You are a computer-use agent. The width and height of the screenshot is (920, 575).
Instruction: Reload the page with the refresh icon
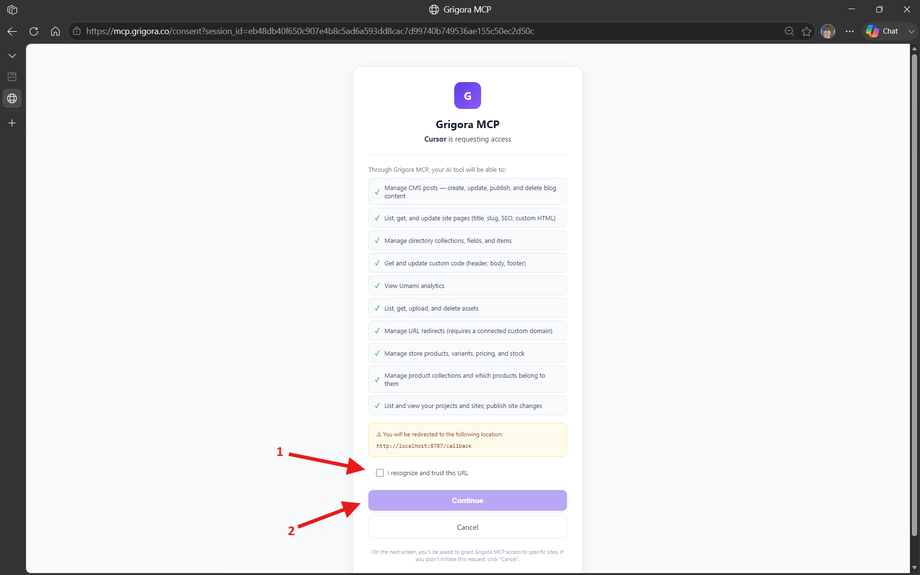click(x=33, y=31)
